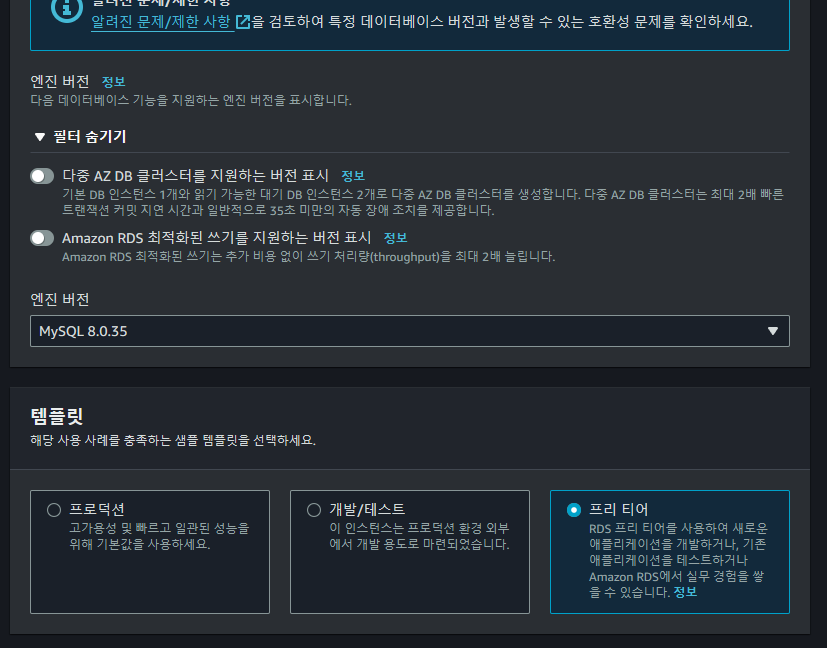Click the 프로덕션 card description text
This screenshot has height=648, width=827.
159,536
